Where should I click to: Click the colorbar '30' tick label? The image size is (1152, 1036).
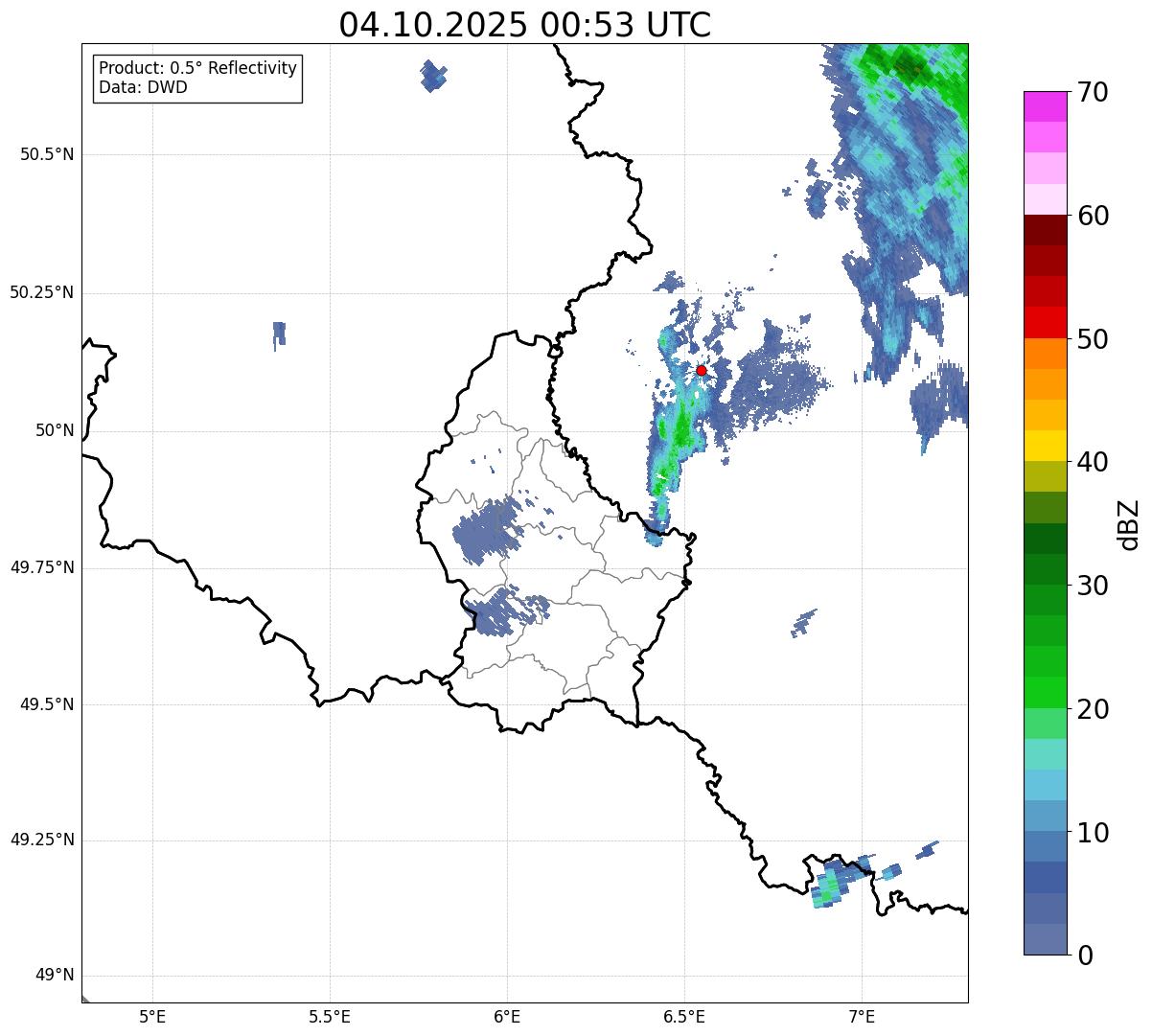tap(1094, 586)
